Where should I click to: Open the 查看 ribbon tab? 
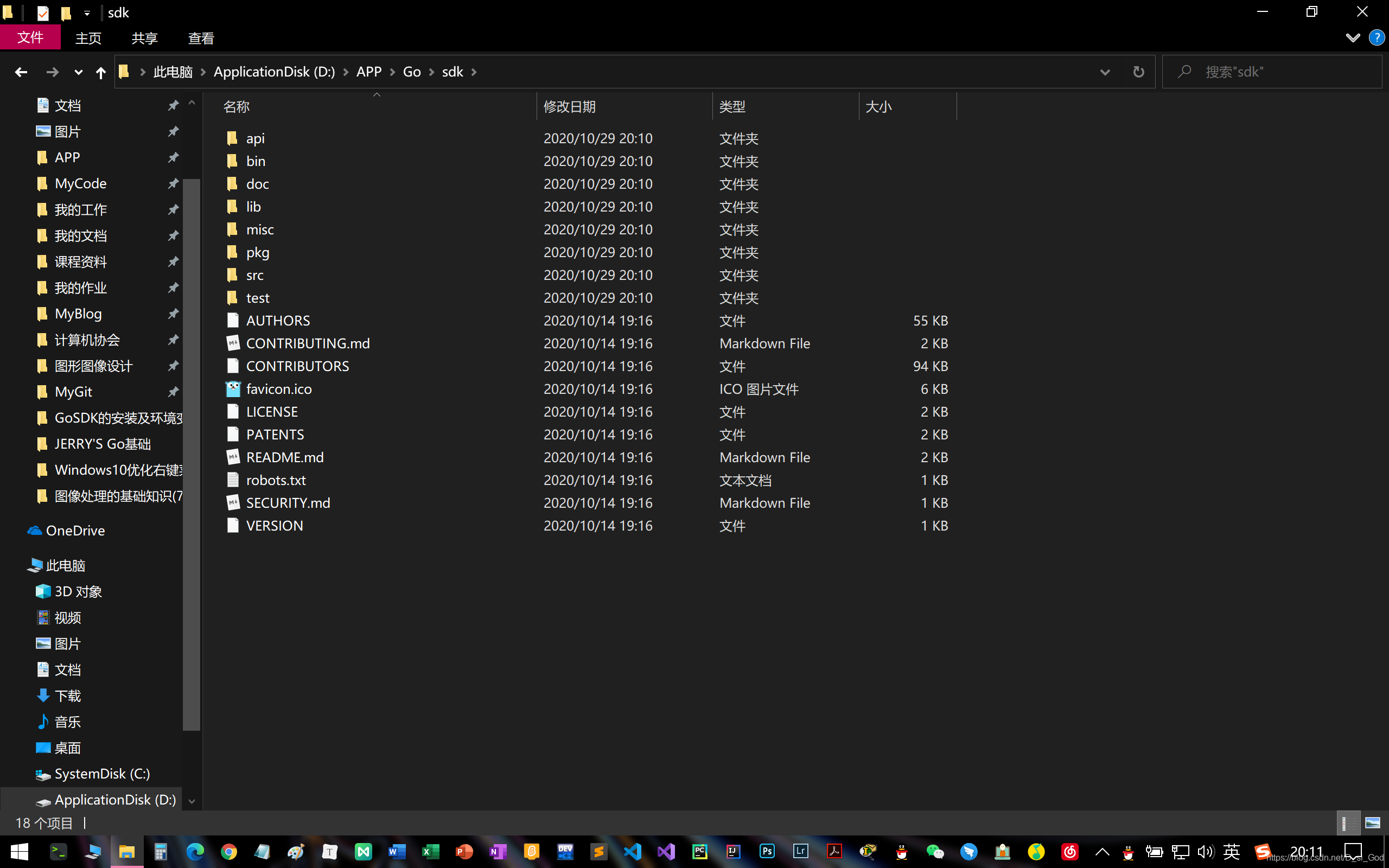(201, 38)
